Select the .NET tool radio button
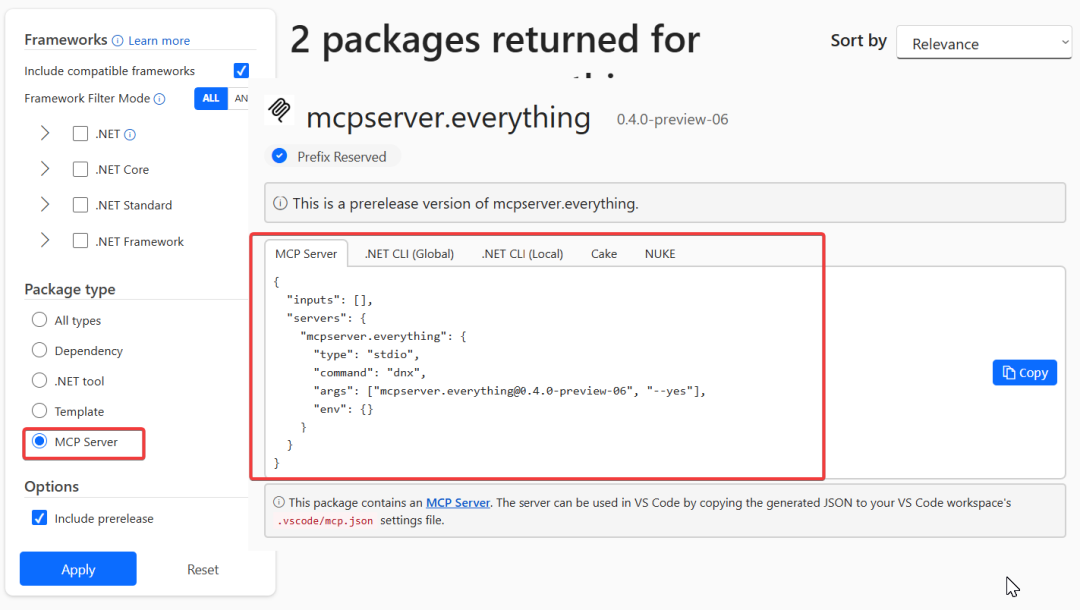 (x=39, y=381)
